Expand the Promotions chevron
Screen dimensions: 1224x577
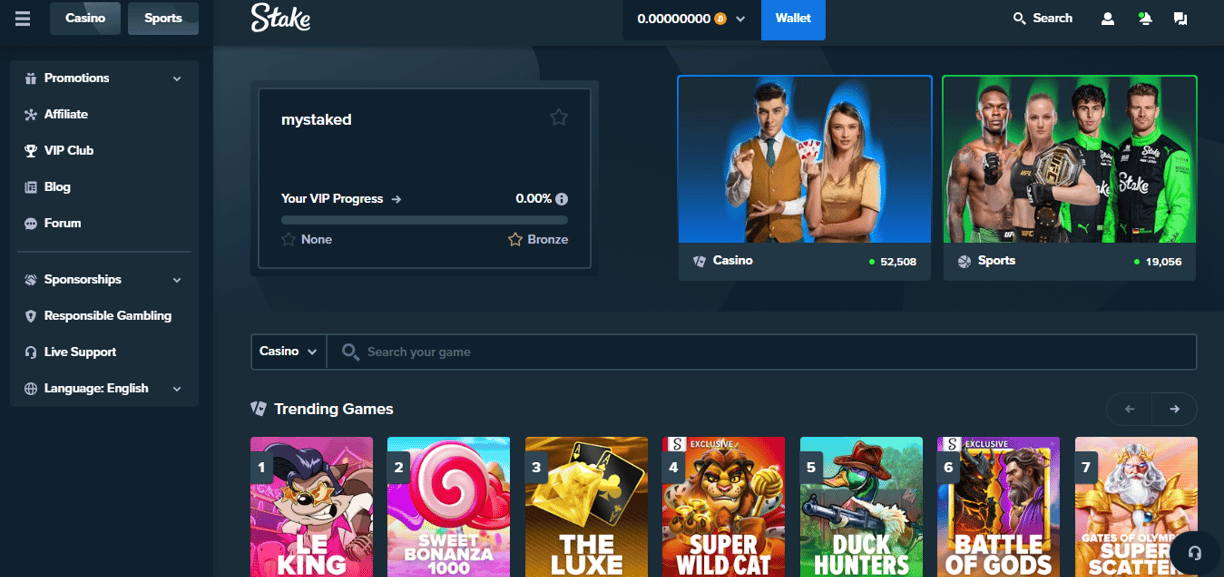[177, 79]
